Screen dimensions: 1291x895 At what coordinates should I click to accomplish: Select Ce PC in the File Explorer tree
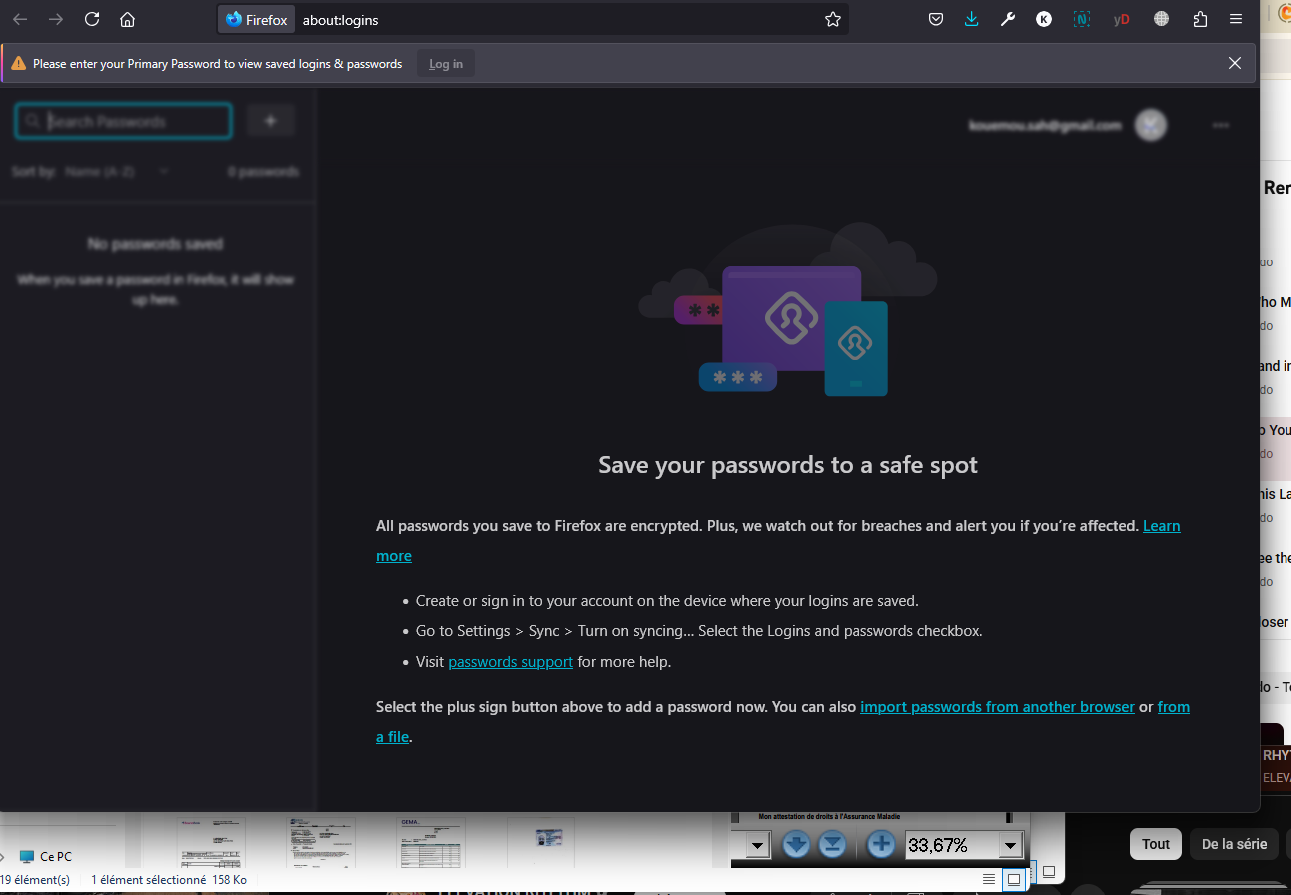tap(46, 857)
